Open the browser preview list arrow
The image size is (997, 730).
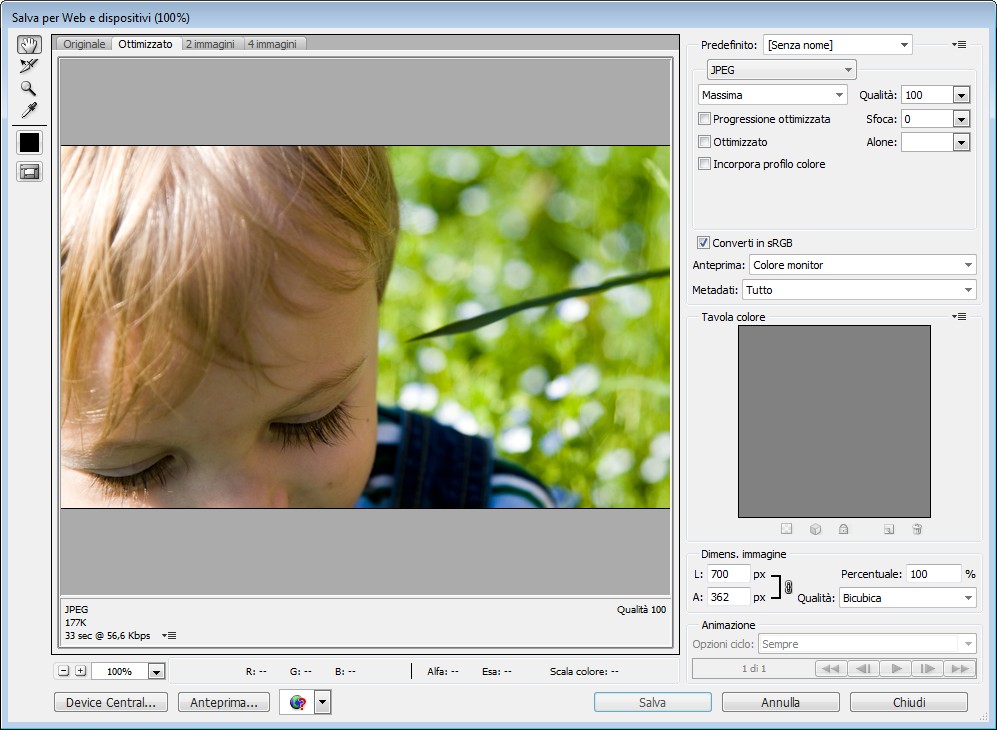coord(322,702)
